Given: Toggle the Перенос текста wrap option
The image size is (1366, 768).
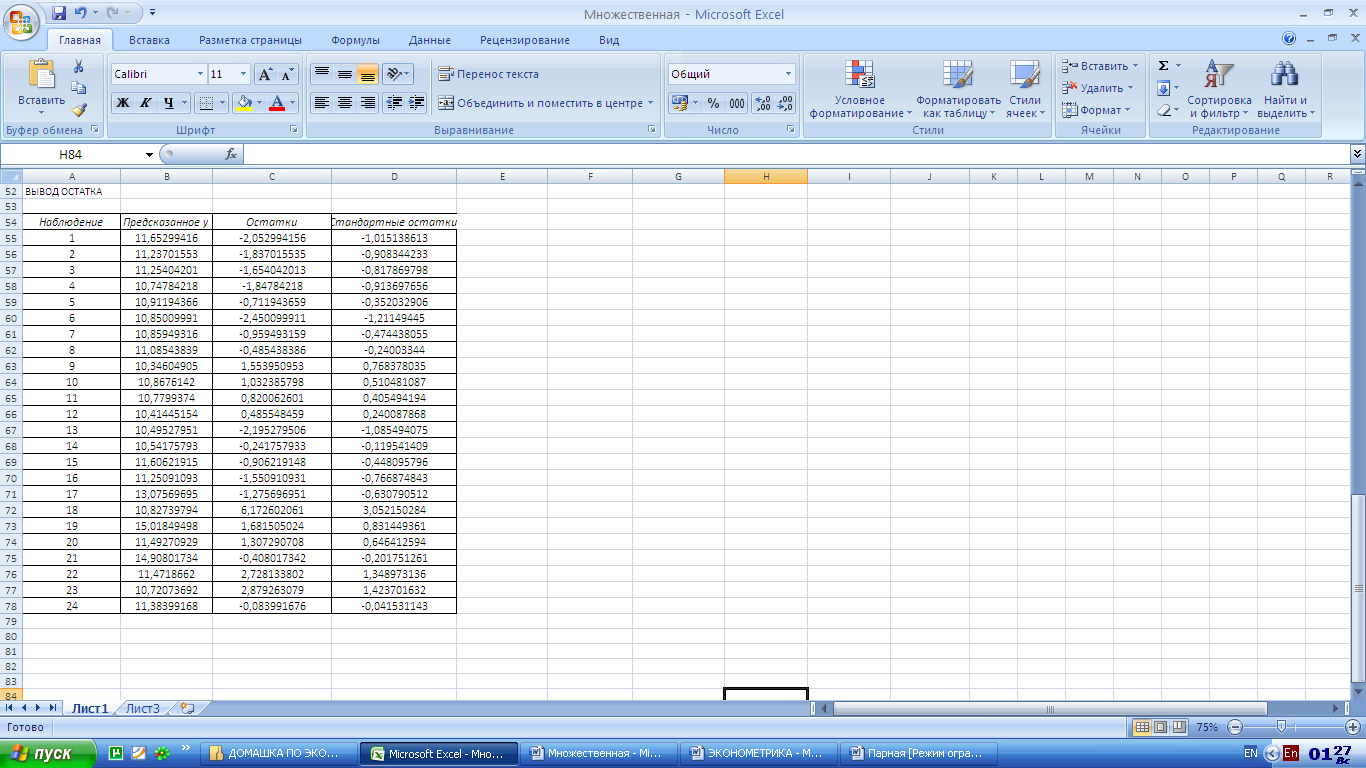Looking at the screenshot, I should click(488, 74).
